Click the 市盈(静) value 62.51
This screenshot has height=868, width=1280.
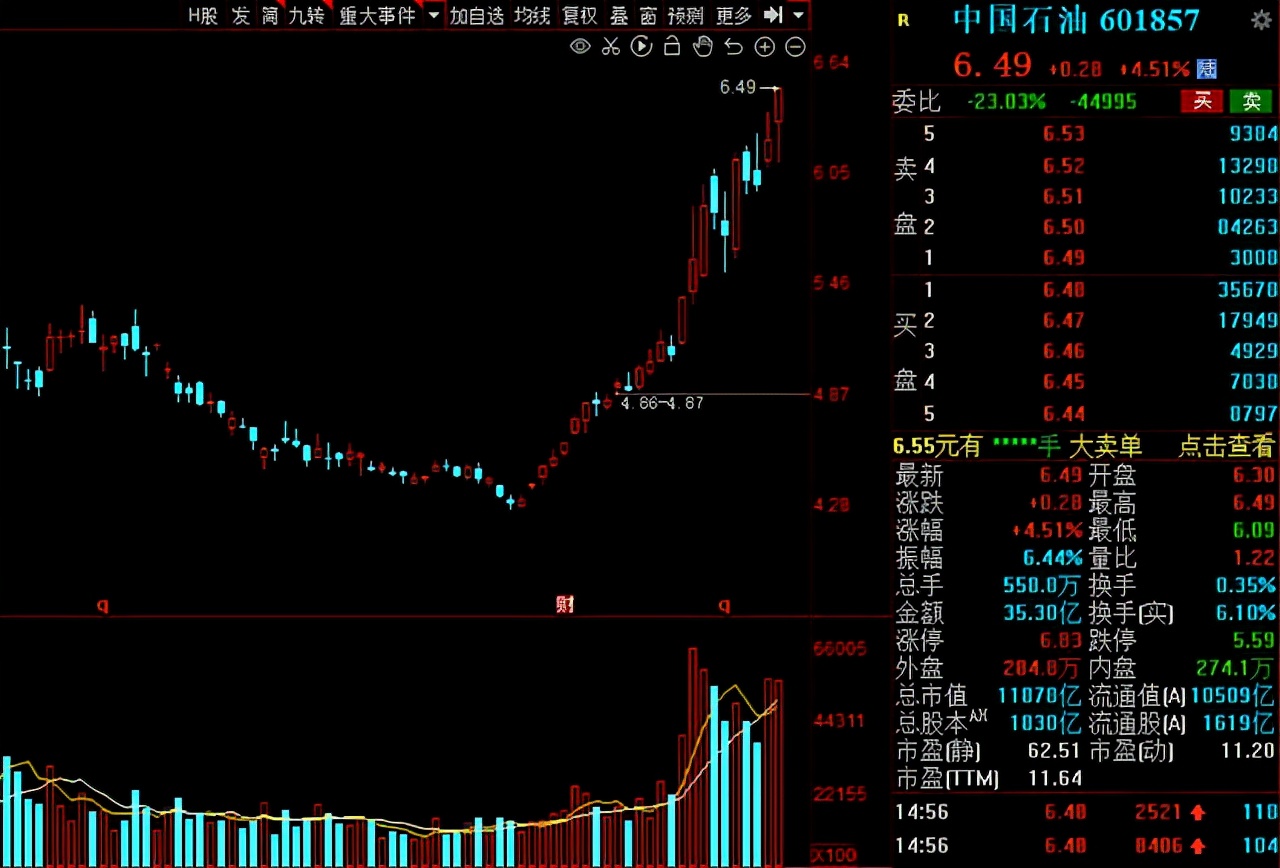(x=1053, y=751)
